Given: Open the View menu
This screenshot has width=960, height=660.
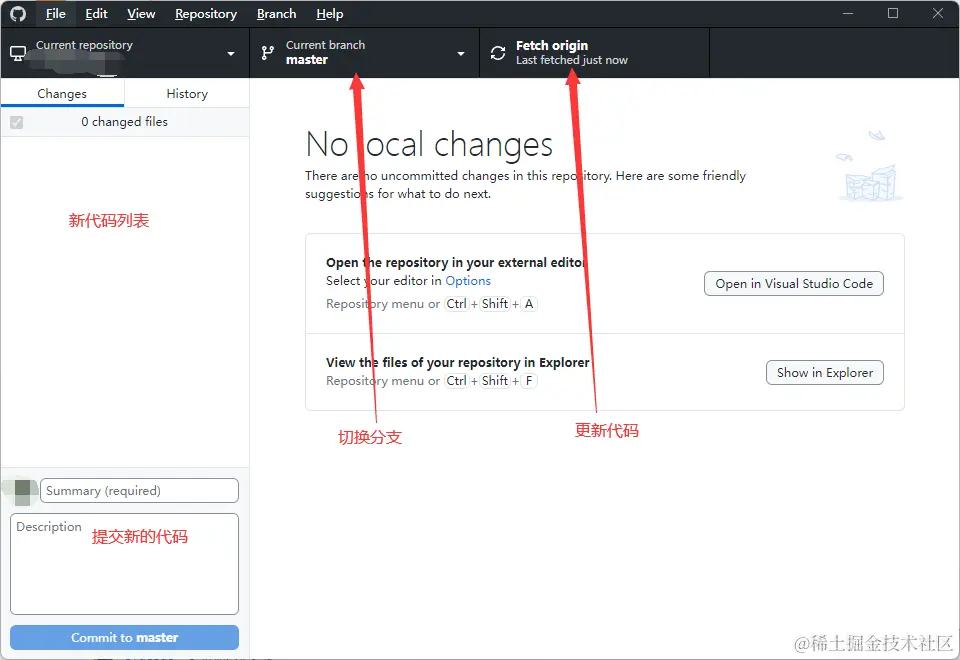Looking at the screenshot, I should click(x=141, y=13).
